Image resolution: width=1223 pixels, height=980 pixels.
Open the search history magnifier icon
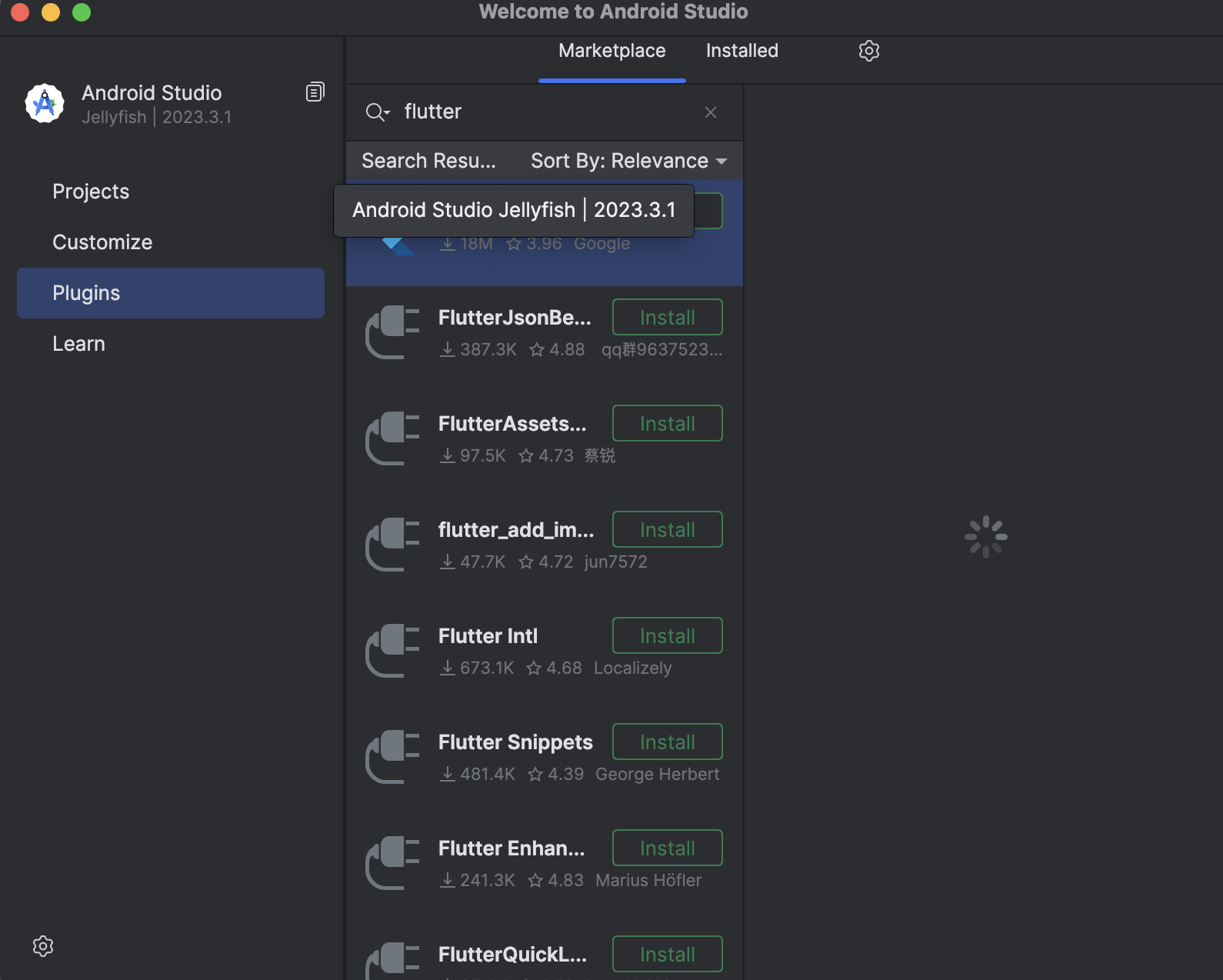click(x=378, y=112)
